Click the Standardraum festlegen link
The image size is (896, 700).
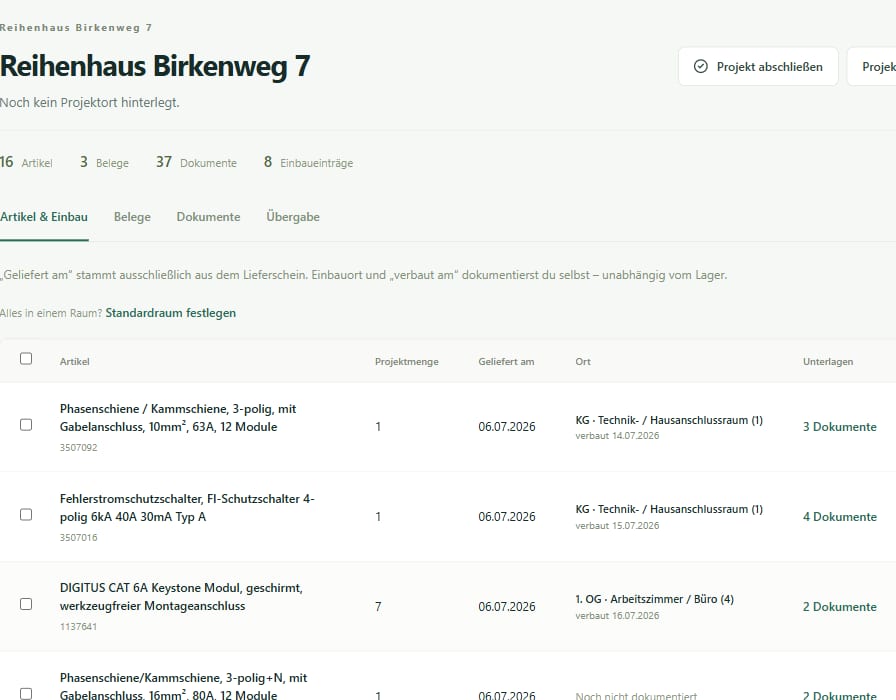click(x=170, y=313)
